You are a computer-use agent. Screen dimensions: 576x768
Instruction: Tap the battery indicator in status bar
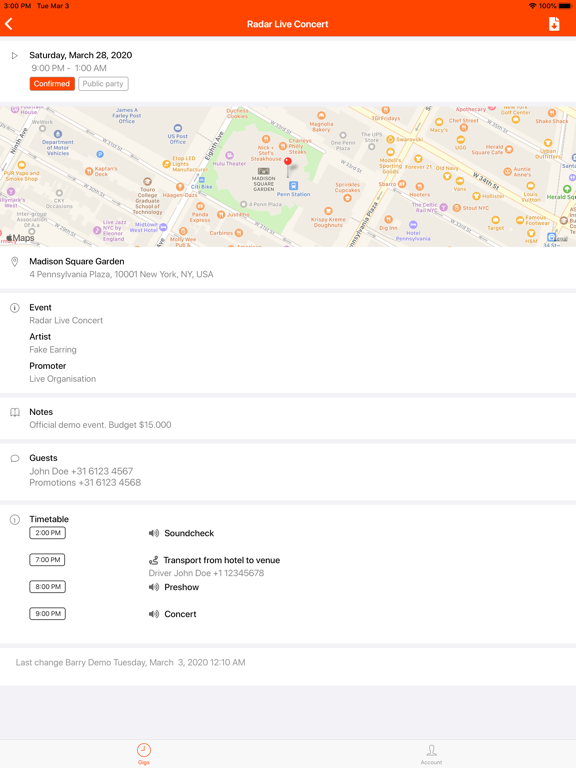[565, 6]
